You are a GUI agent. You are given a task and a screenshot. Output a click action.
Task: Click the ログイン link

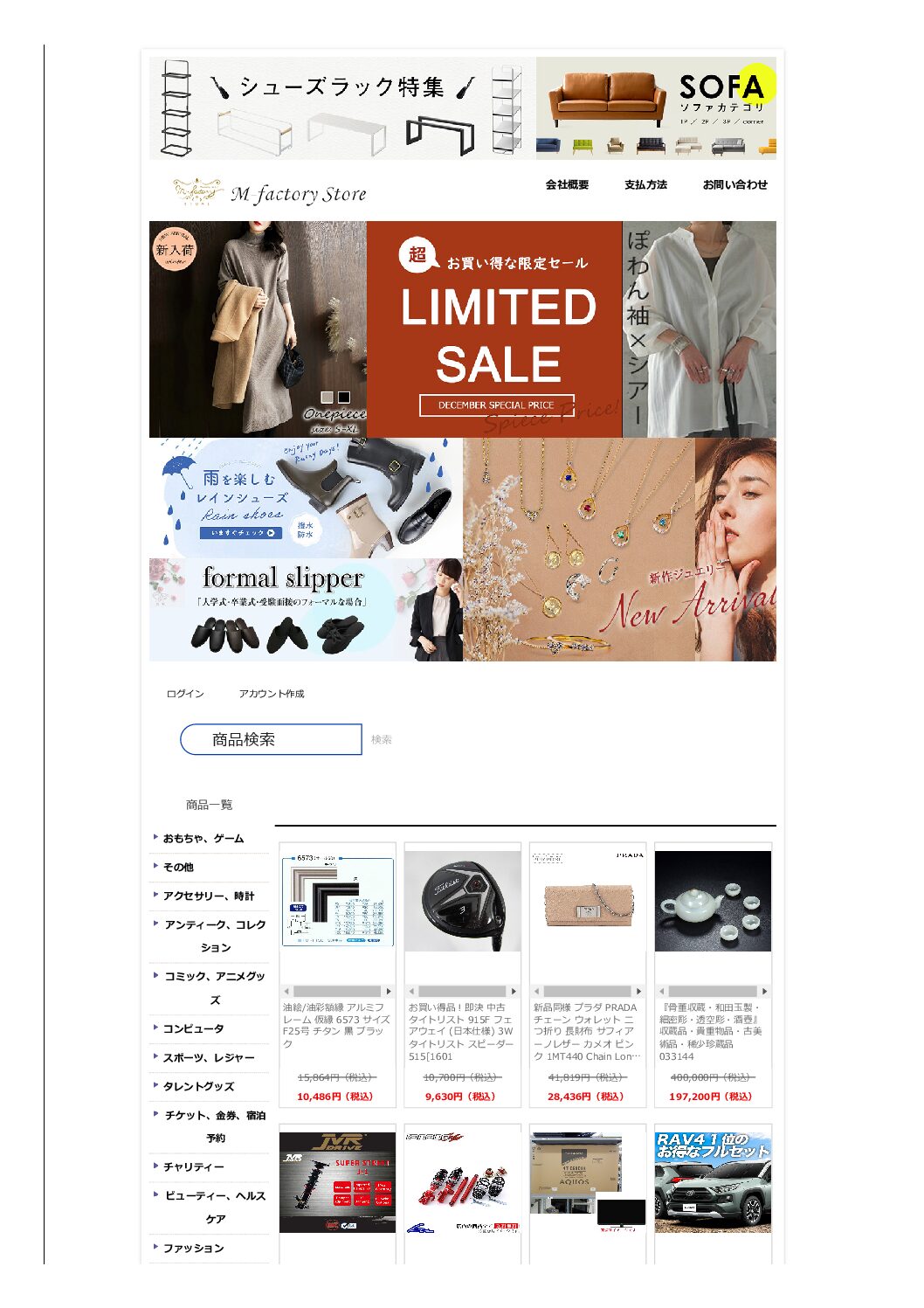pyautogui.click(x=185, y=694)
